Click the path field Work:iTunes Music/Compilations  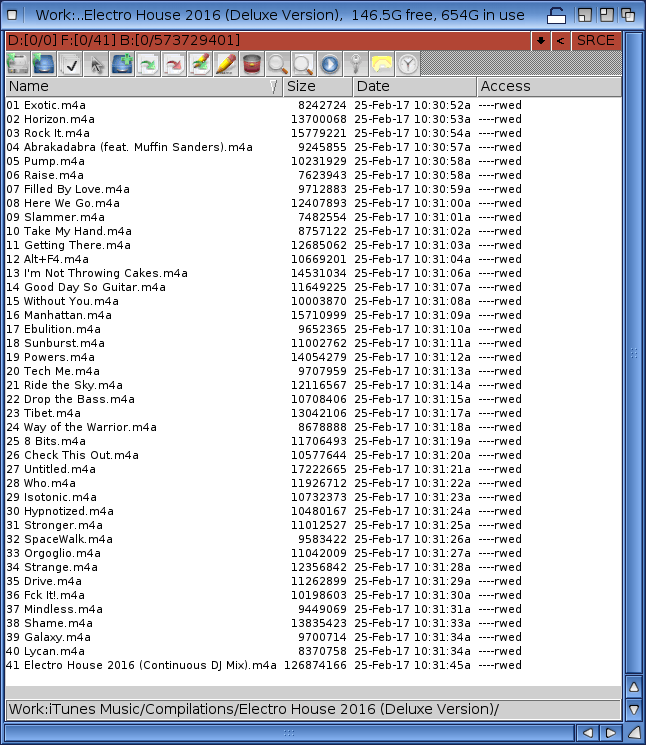[314, 709]
